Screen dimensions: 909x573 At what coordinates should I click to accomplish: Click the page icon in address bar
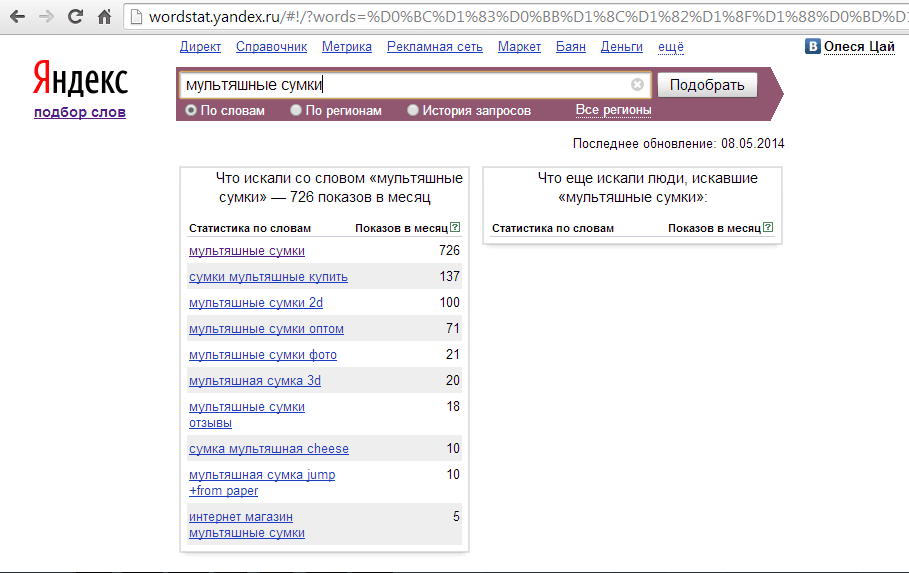pyautogui.click(x=136, y=17)
